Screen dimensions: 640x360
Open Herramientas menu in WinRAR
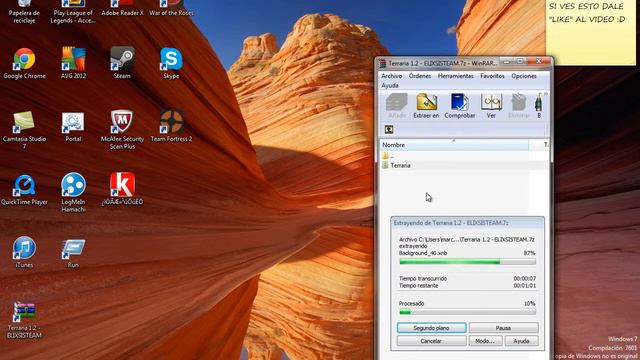click(x=456, y=76)
